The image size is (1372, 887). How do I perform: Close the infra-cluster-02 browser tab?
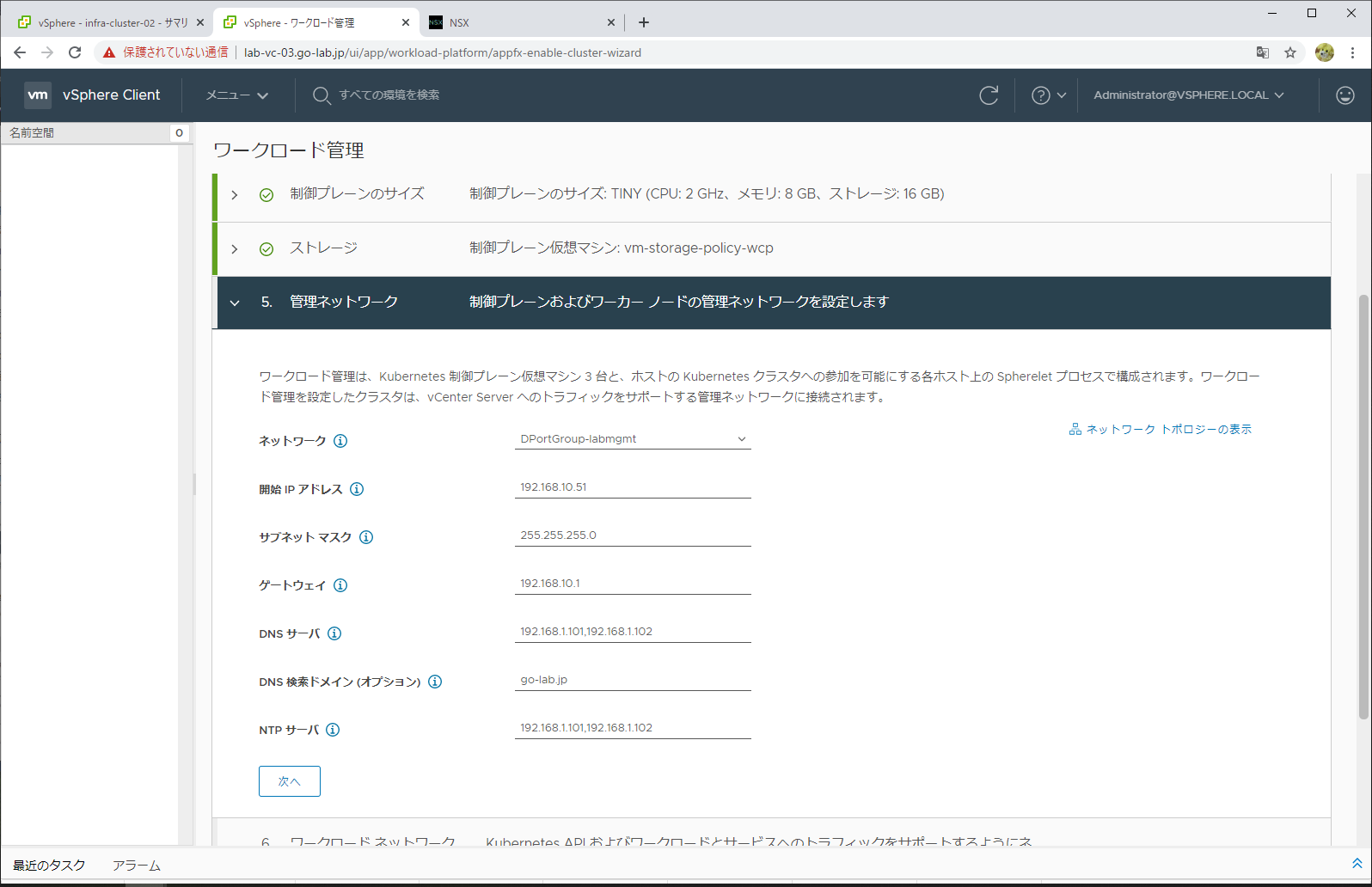click(x=200, y=22)
